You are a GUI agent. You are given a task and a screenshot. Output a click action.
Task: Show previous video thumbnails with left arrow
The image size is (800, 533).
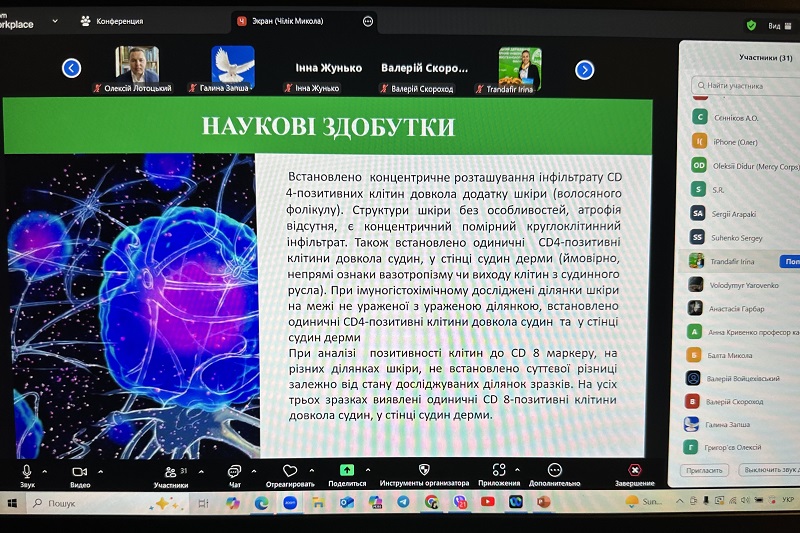pyautogui.click(x=71, y=68)
